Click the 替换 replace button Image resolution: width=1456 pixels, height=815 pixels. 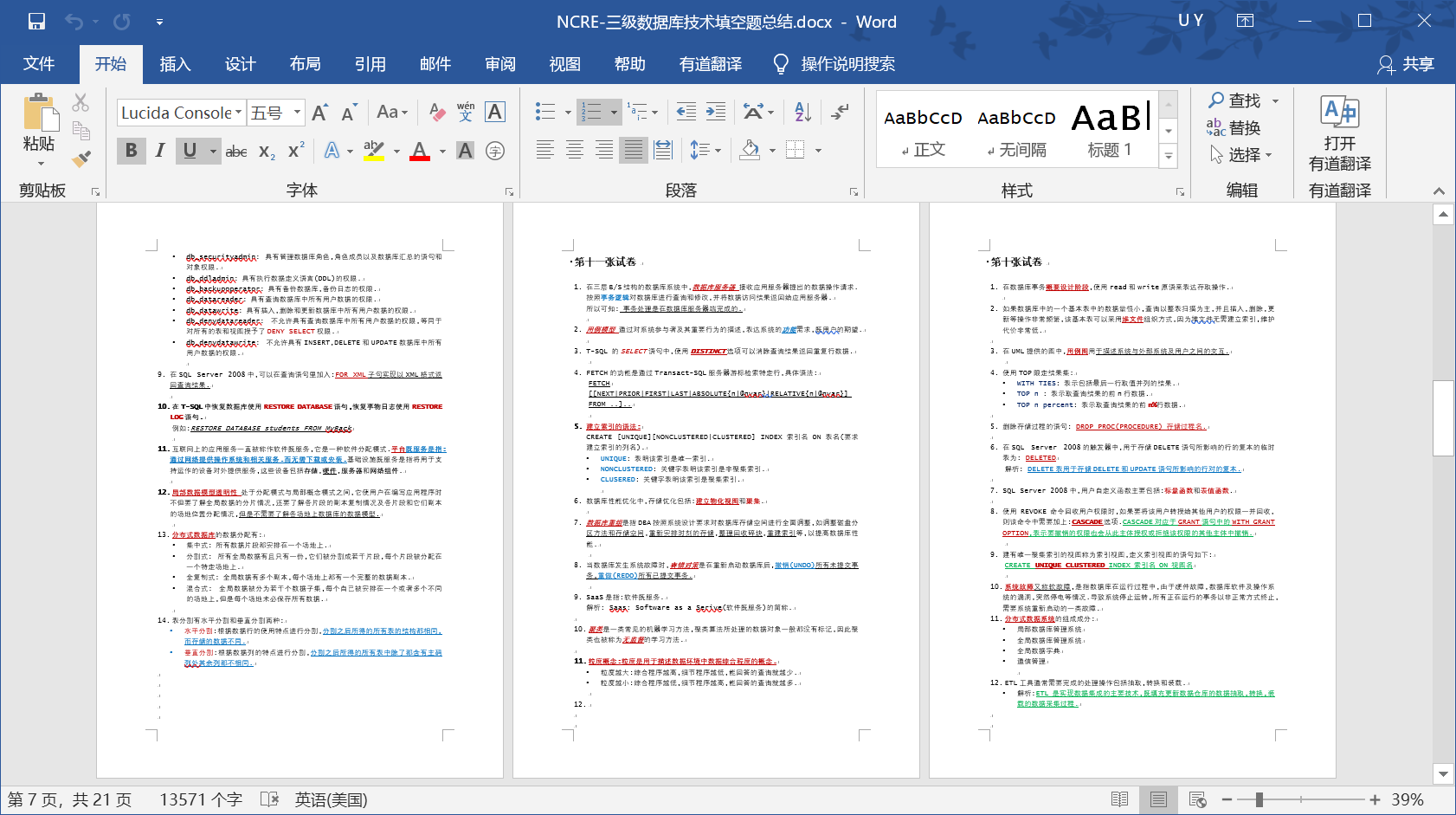pyautogui.click(x=1234, y=128)
